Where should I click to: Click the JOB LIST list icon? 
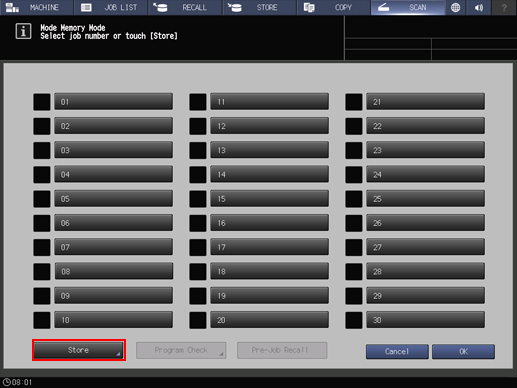[x=86, y=7]
